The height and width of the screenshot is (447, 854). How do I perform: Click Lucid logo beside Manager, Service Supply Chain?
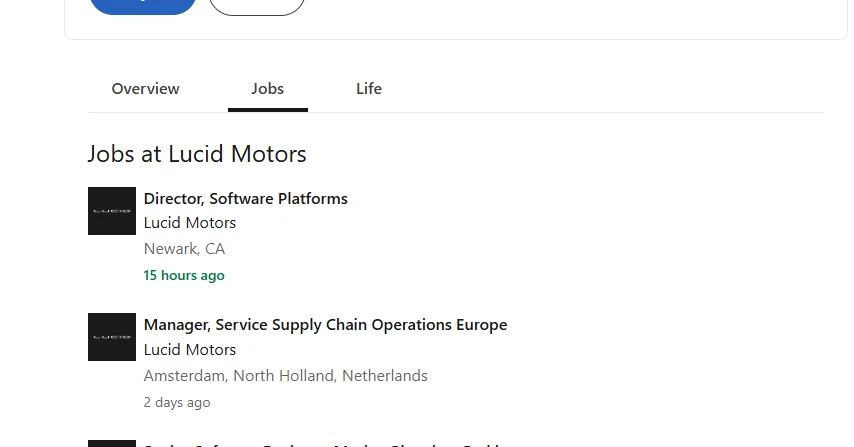(x=112, y=337)
